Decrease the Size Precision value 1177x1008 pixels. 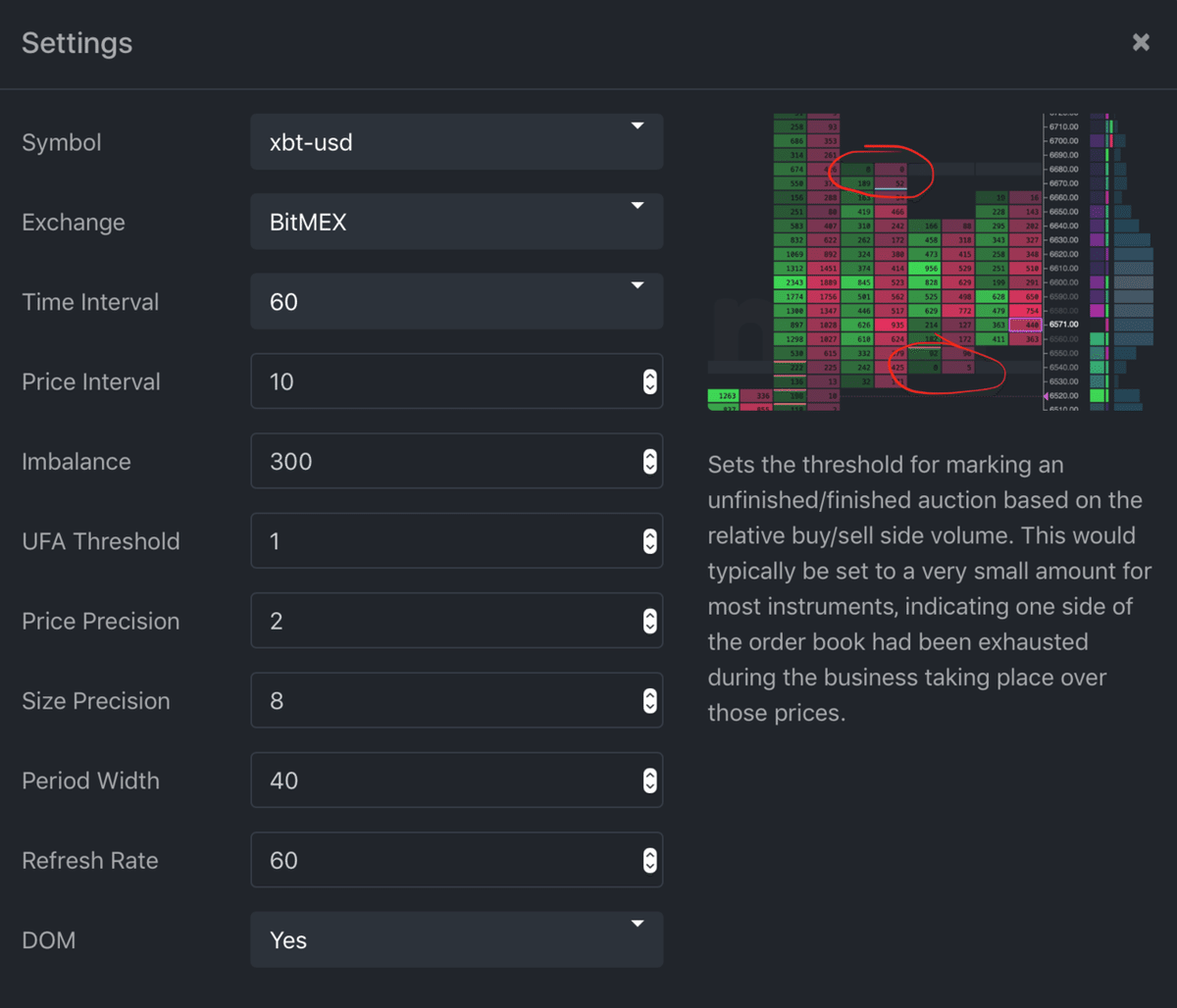[x=649, y=706]
